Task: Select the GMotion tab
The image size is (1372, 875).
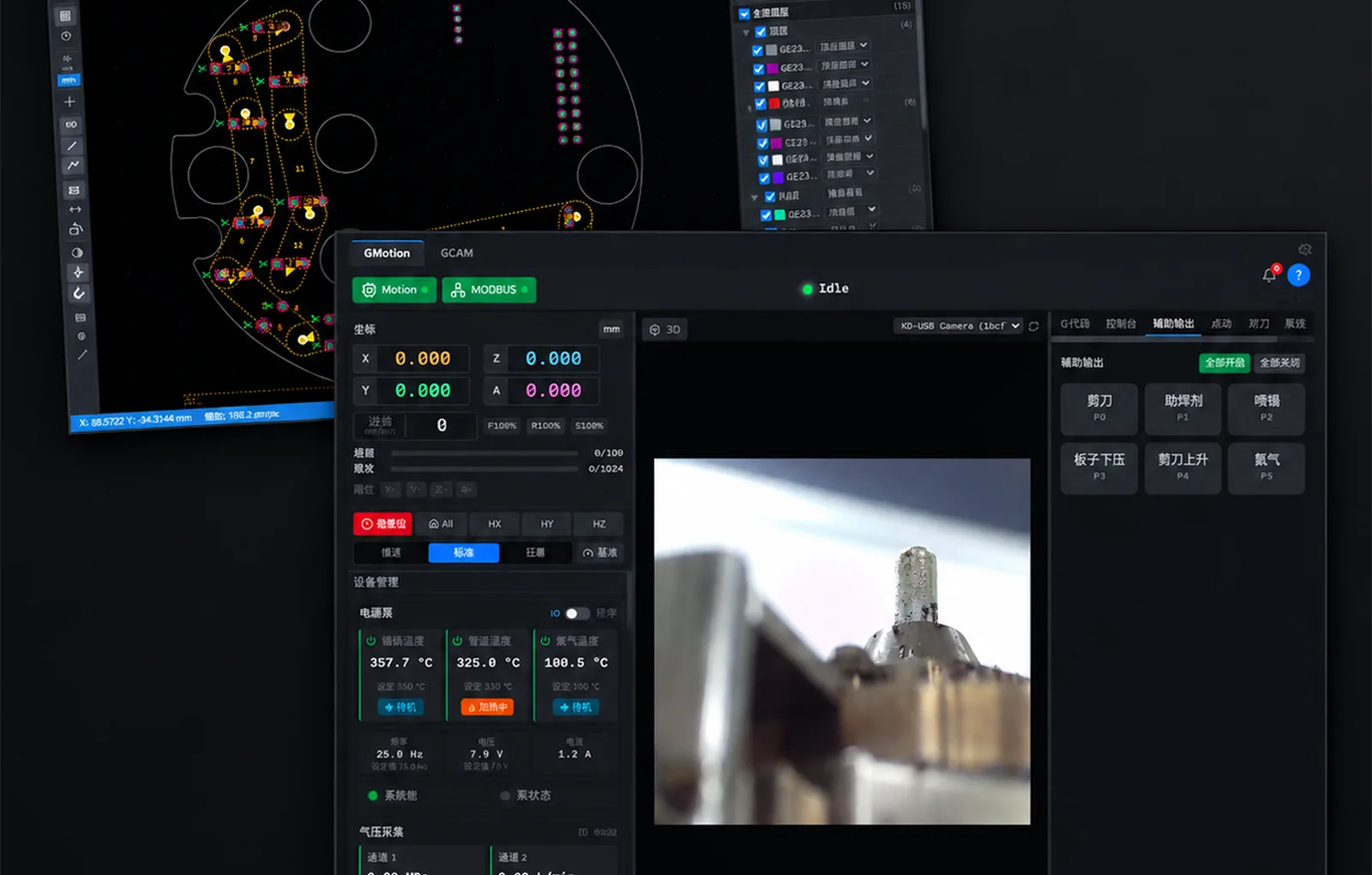Action: (x=387, y=253)
